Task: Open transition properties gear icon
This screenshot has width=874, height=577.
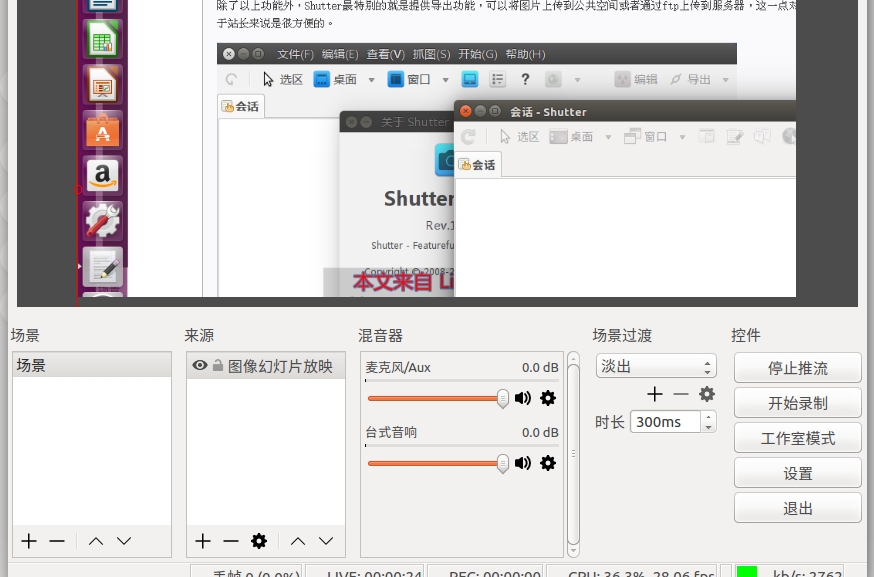Action: (x=707, y=394)
